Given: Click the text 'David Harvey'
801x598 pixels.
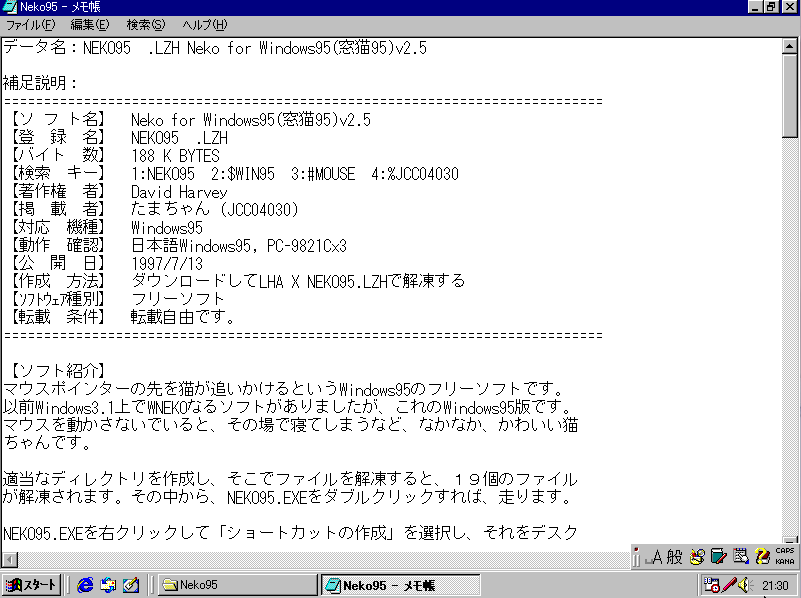Looking at the screenshot, I should (179, 192).
